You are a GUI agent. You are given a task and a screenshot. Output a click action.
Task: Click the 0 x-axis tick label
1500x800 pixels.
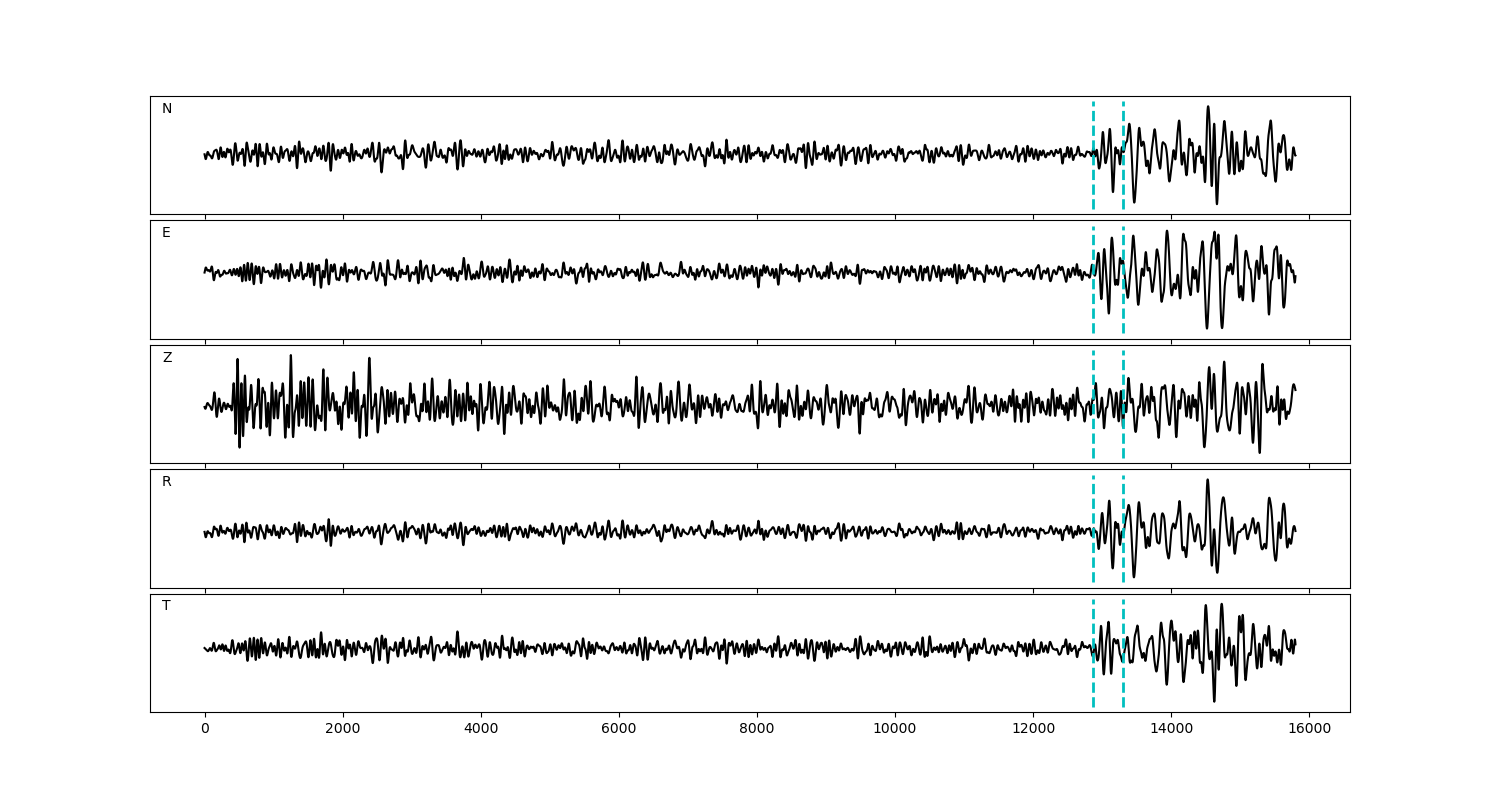[x=205, y=729]
